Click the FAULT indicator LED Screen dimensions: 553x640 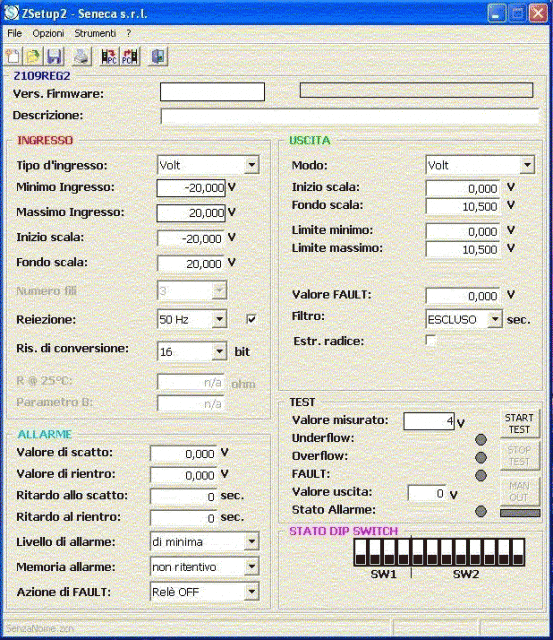point(481,475)
